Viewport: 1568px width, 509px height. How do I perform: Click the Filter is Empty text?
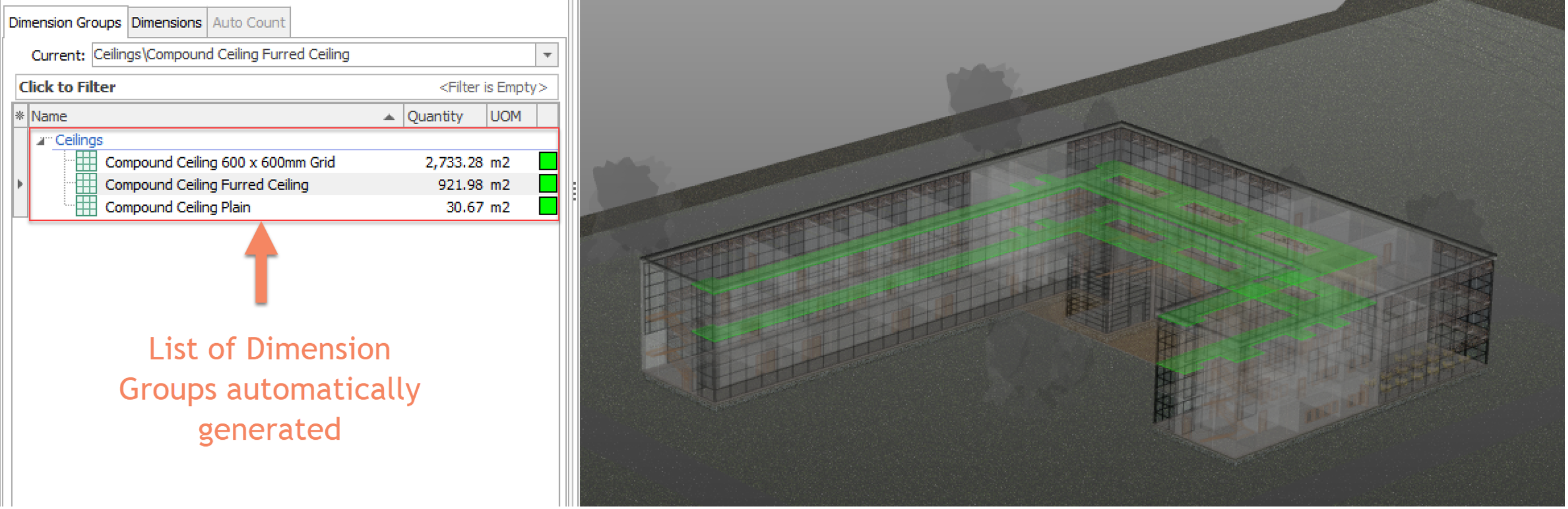493,87
